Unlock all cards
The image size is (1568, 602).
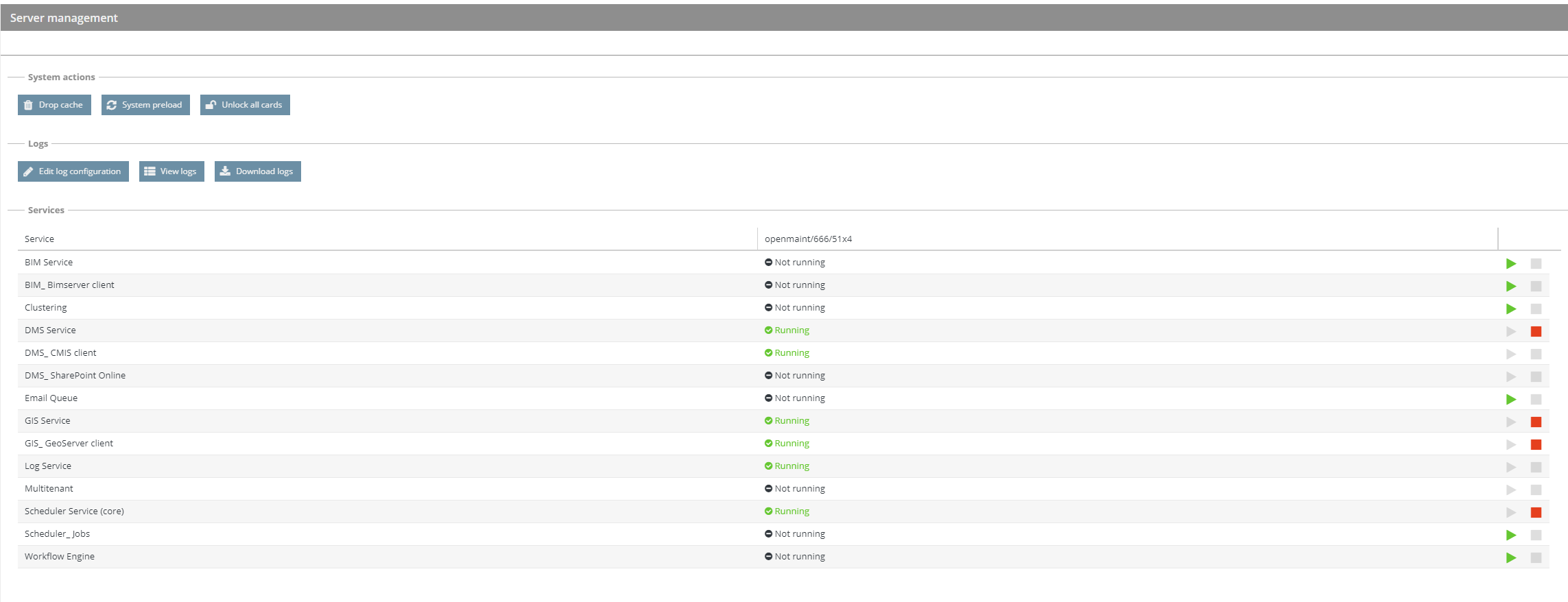(245, 105)
